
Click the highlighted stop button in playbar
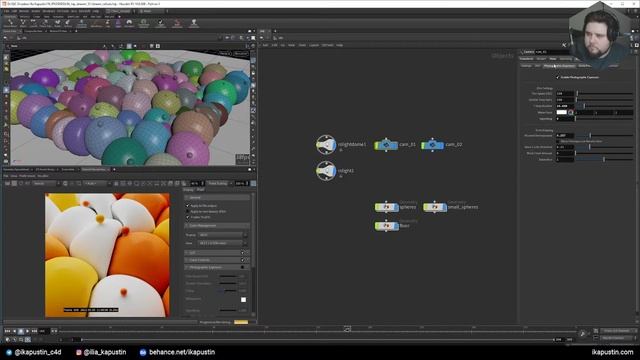[x=21, y=331]
